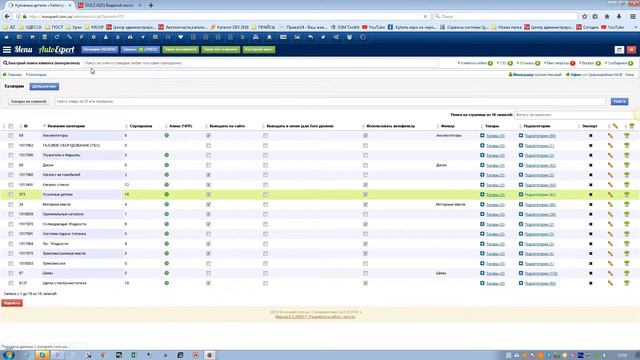The image size is (640, 360).
Task: Edit Кузовные детали row with pencil icon
Action: tap(610, 195)
